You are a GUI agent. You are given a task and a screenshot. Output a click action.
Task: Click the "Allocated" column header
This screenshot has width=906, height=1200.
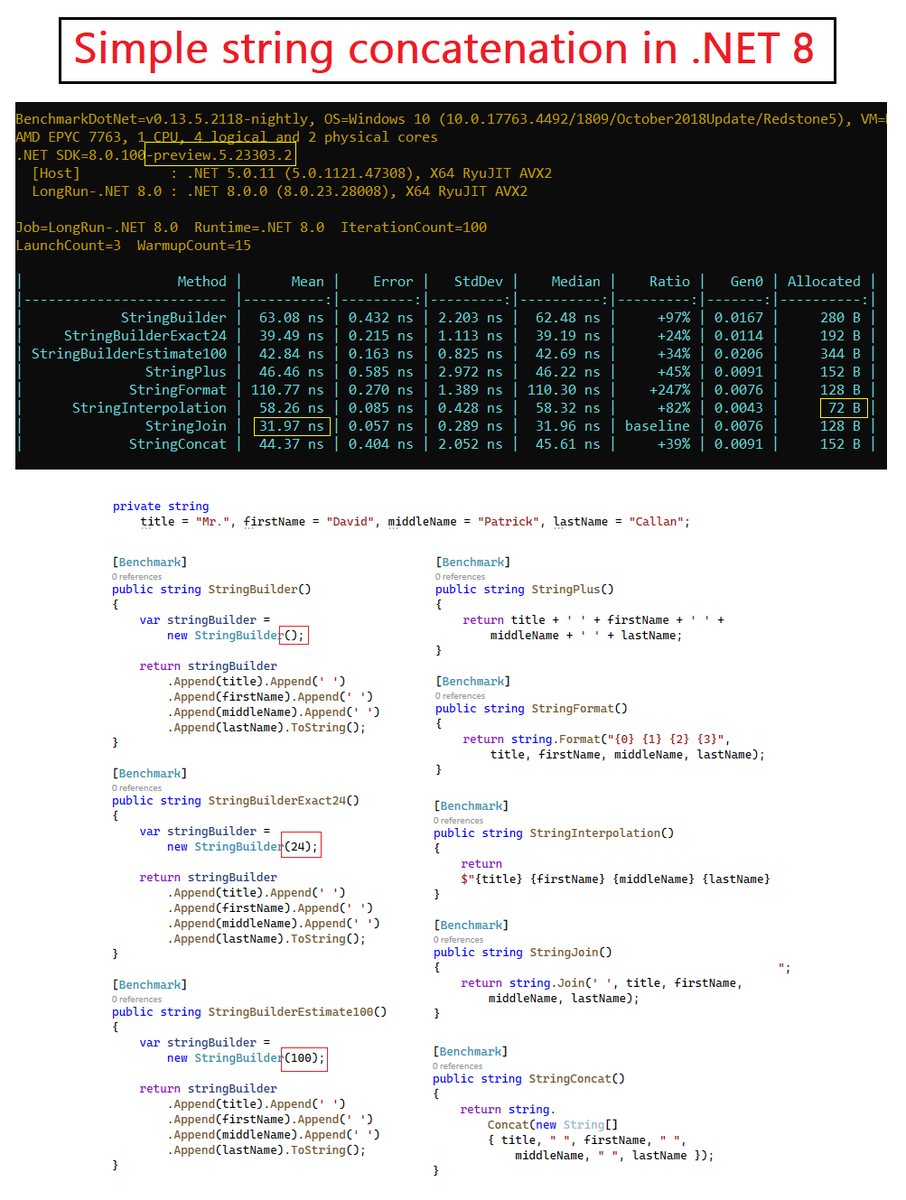pos(823,281)
